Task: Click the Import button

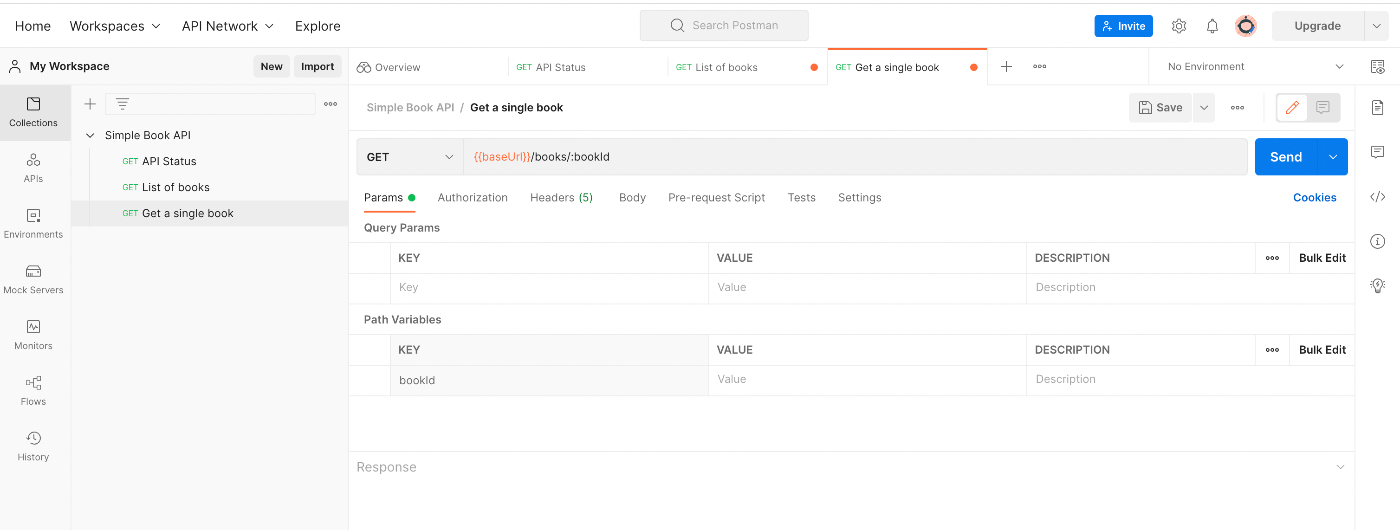Action: pos(318,66)
